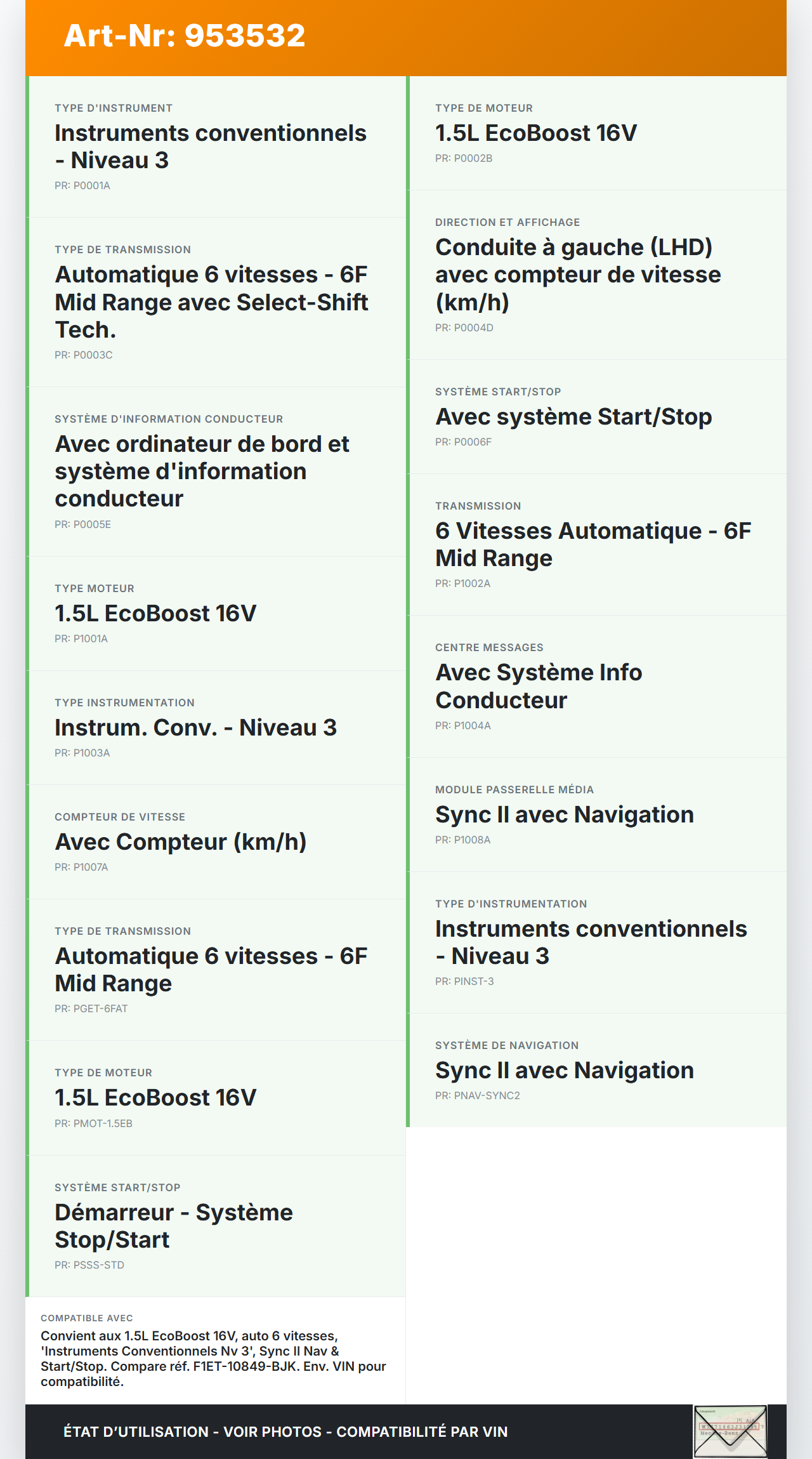This screenshot has width=812, height=1459.
Task: Select the PR: P0001A instrument type card
Action: [x=216, y=147]
